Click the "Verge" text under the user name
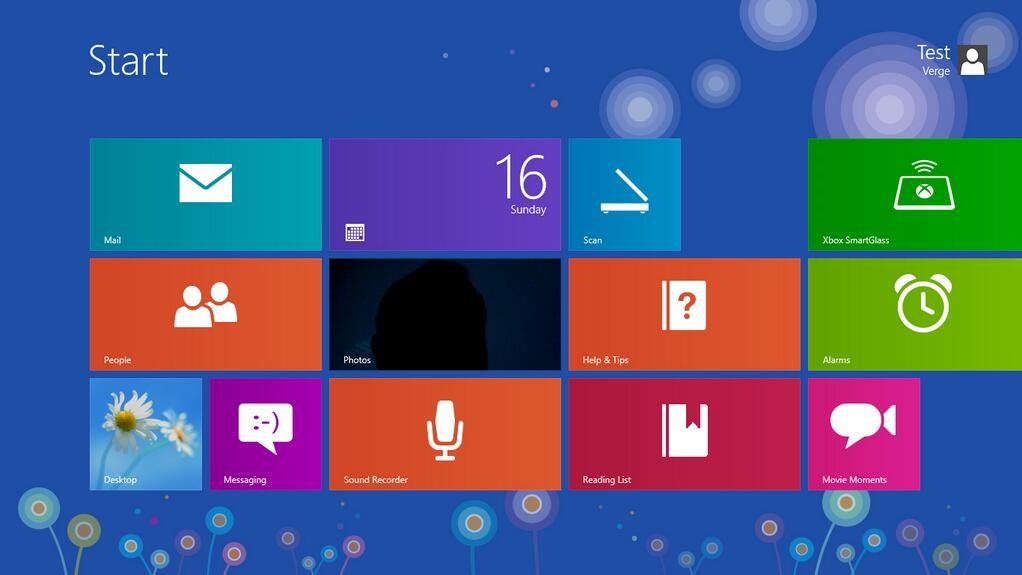1022x575 pixels. pyautogui.click(x=936, y=71)
